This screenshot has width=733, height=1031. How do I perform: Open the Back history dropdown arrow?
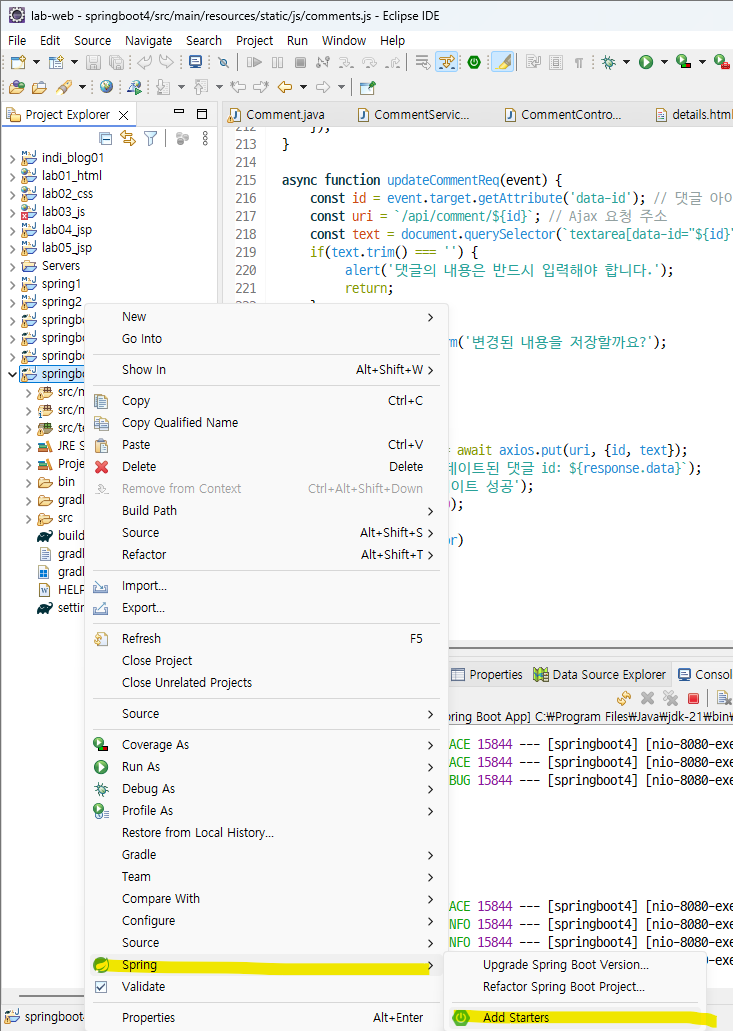(x=303, y=87)
